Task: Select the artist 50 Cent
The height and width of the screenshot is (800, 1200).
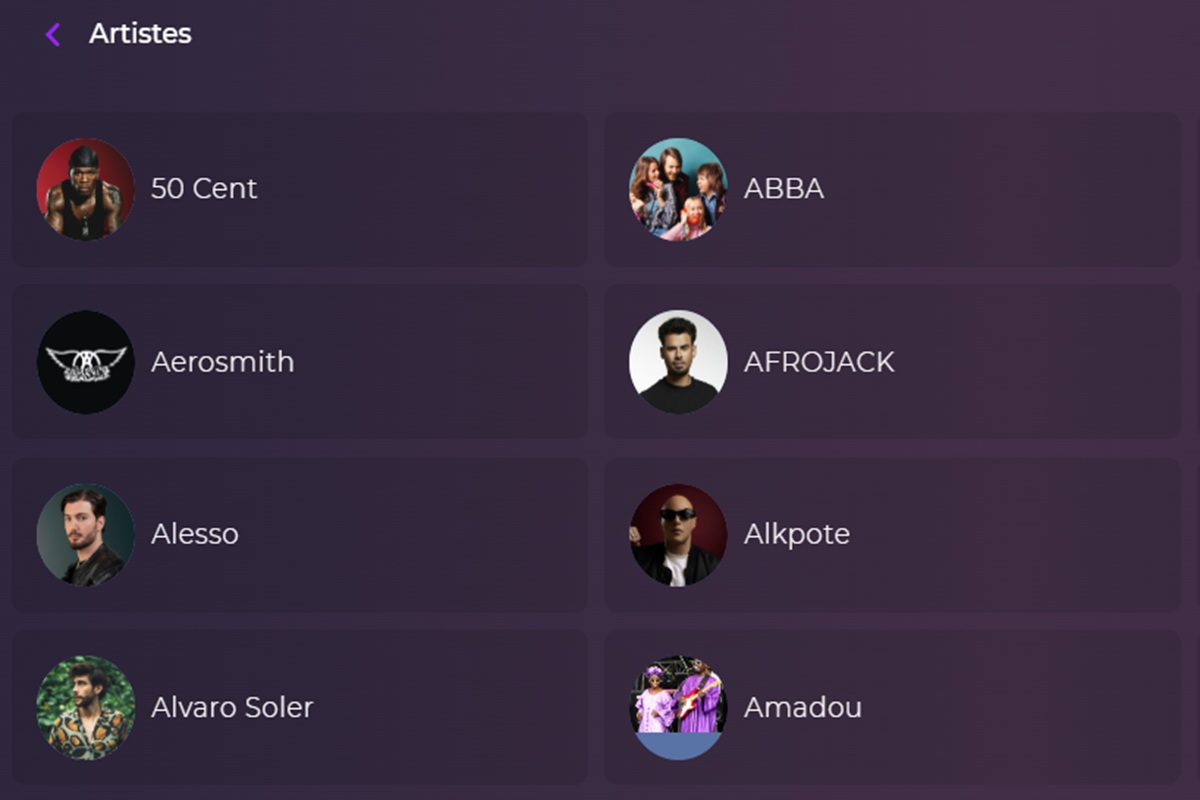Action: (x=203, y=188)
